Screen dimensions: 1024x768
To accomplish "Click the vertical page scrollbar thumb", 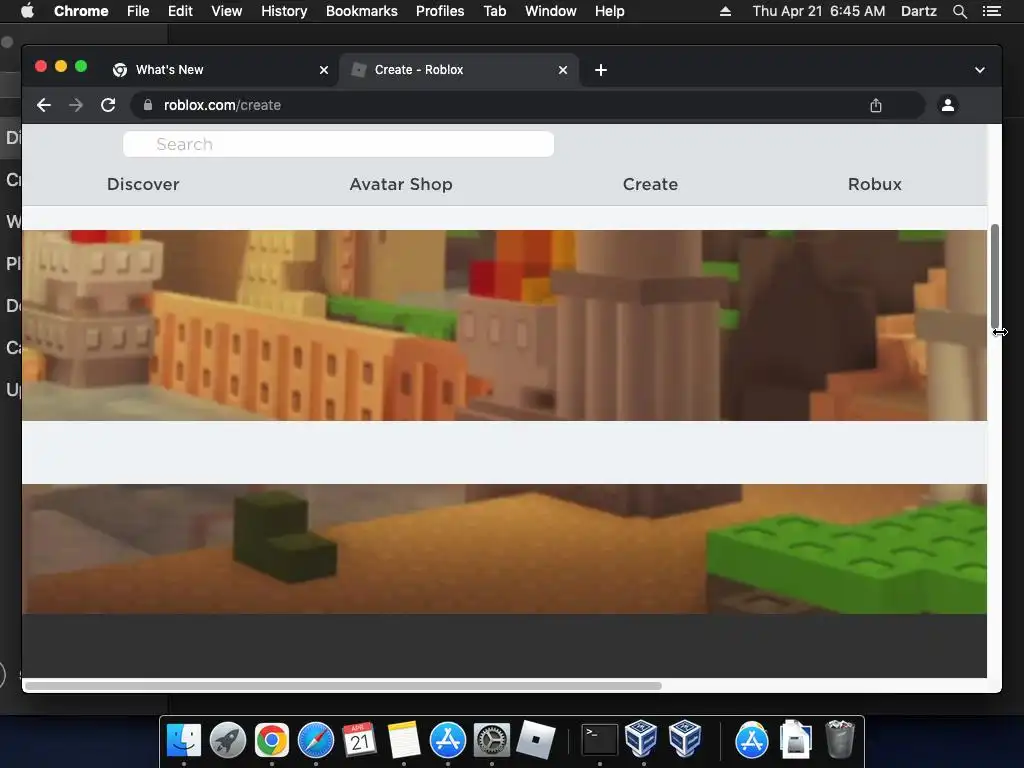I will click(995, 276).
